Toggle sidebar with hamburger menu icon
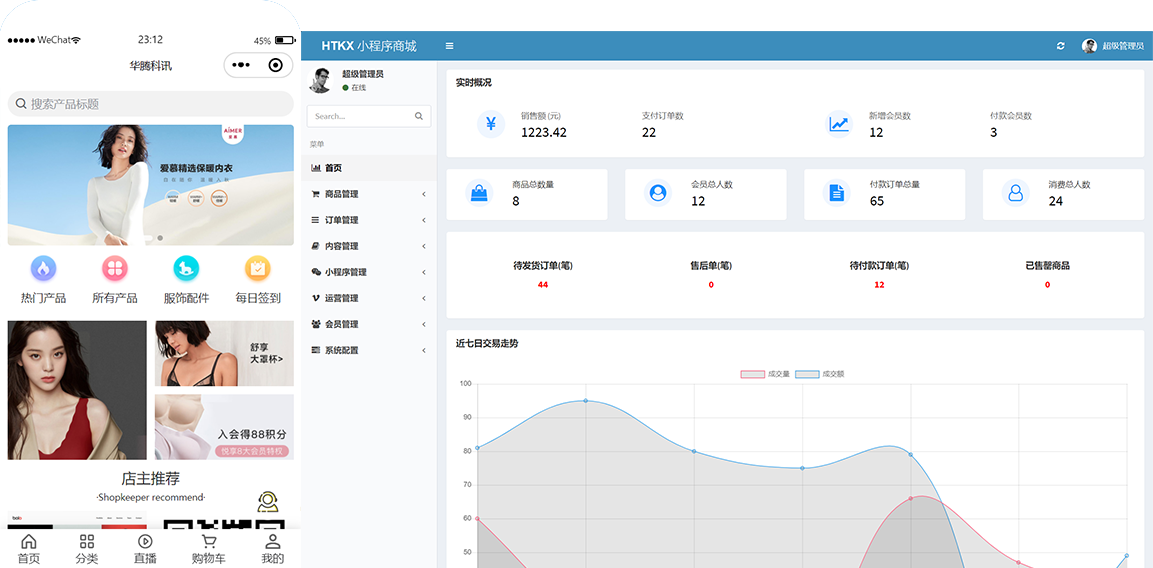Image resolution: width=1153 pixels, height=568 pixels. (449, 46)
